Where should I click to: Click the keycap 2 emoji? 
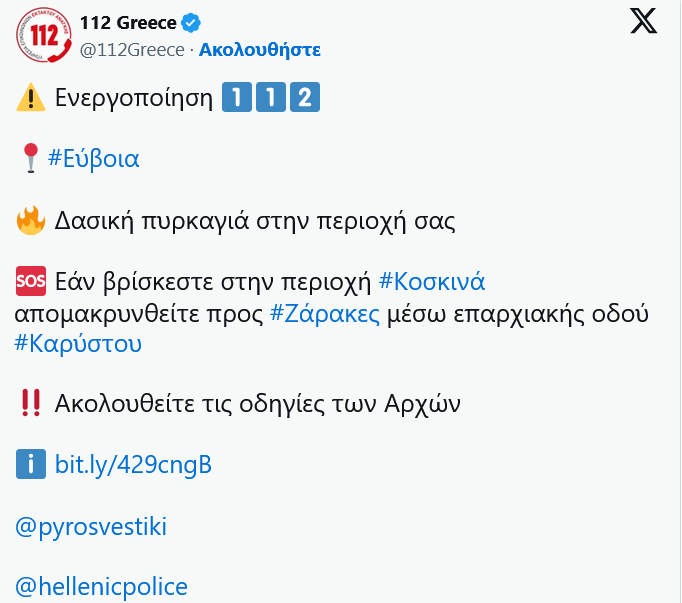pos(305,98)
